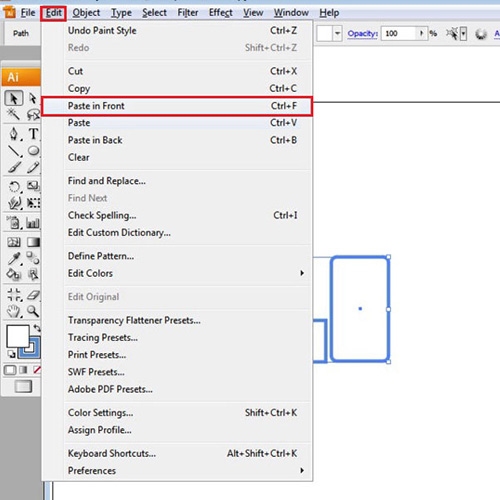This screenshot has width=500, height=500.
Task: Click the swap fill and stroke arrow
Action: (37, 328)
